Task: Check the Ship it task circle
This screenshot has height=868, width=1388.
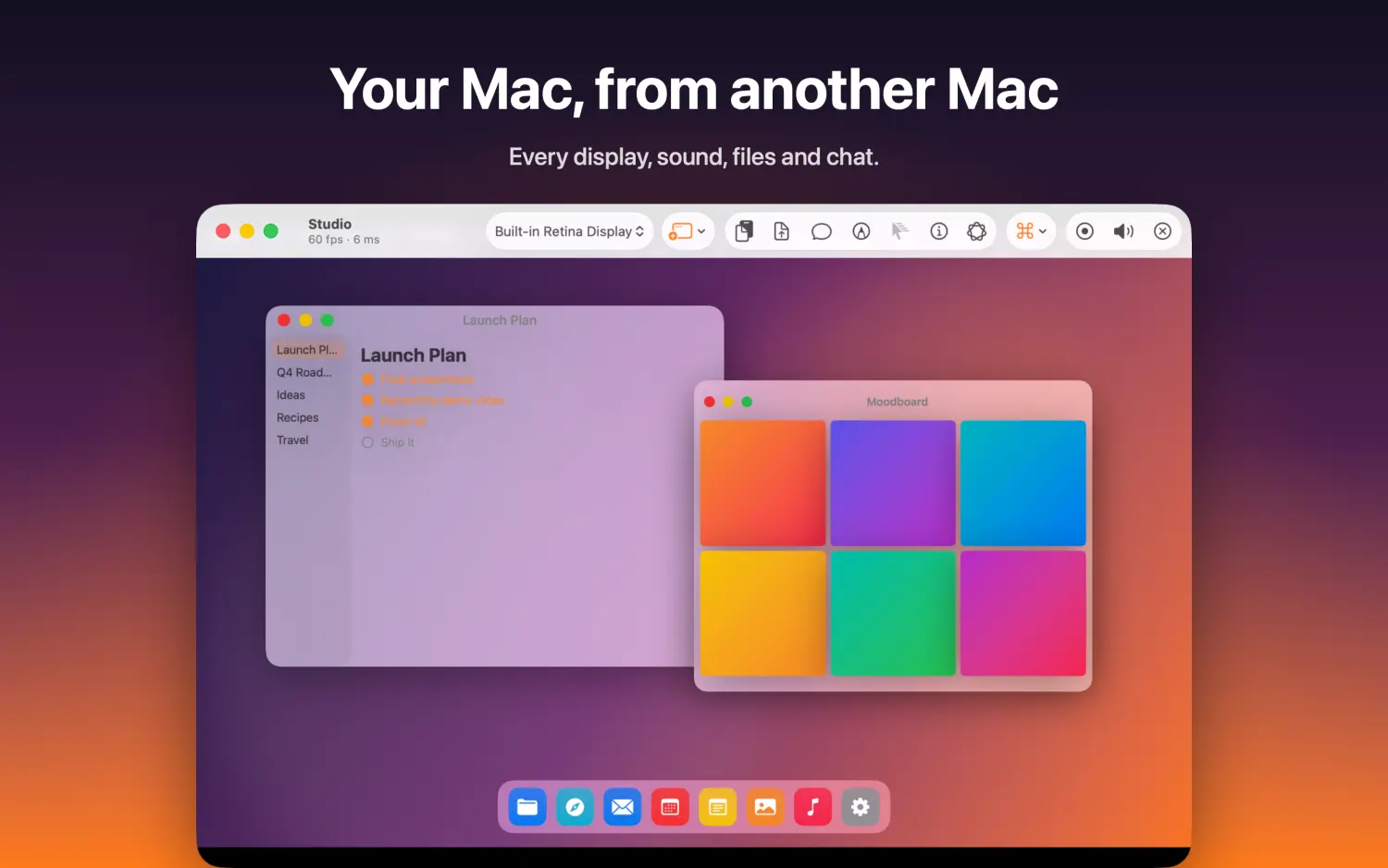Action: click(367, 442)
